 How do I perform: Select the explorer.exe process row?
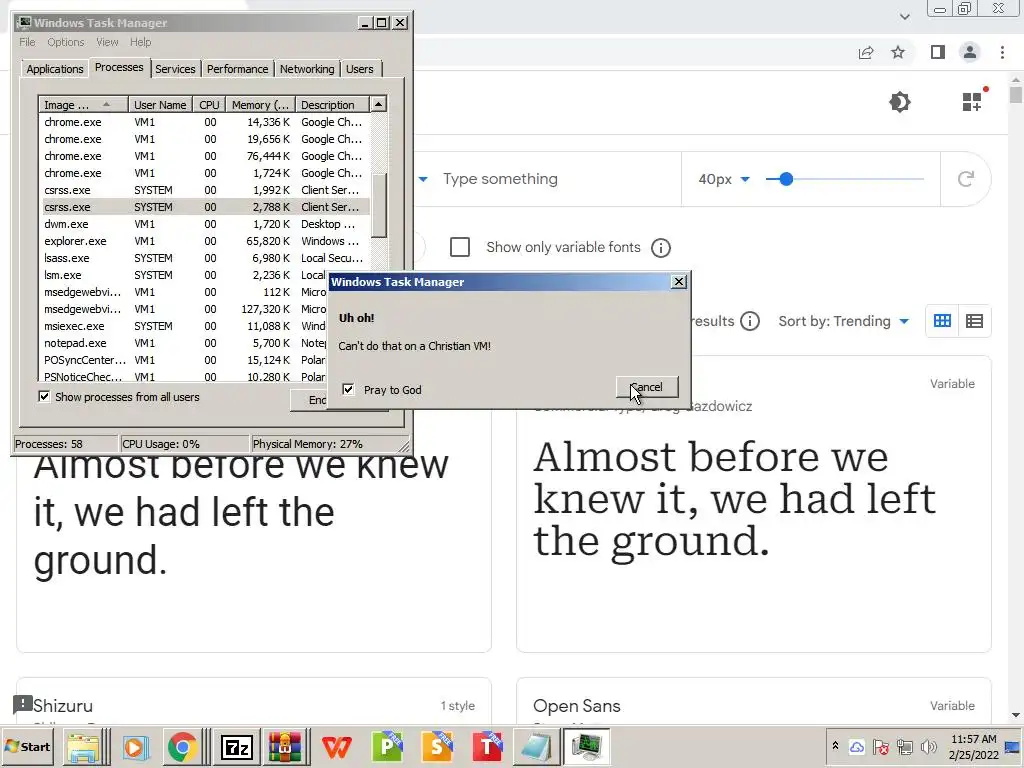(204, 241)
